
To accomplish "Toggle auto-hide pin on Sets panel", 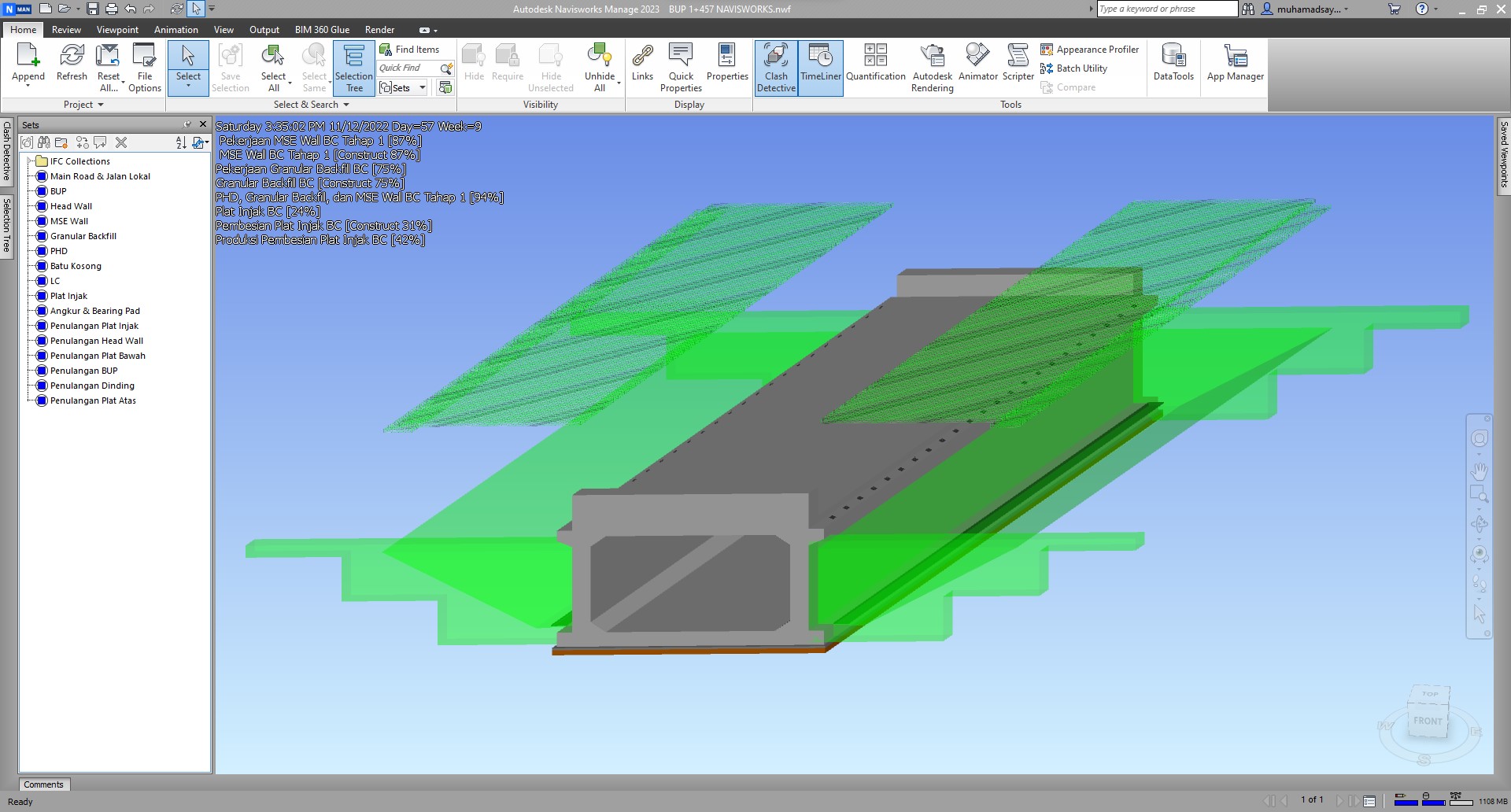I will click(x=187, y=124).
